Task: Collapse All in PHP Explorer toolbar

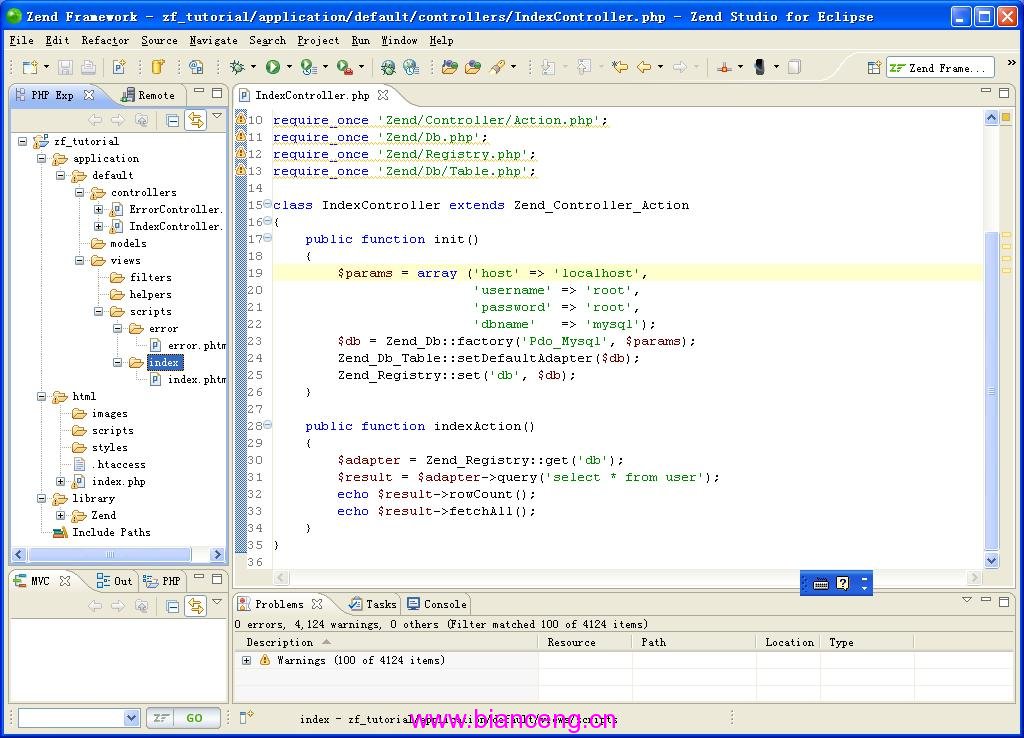Action: pyautogui.click(x=172, y=120)
